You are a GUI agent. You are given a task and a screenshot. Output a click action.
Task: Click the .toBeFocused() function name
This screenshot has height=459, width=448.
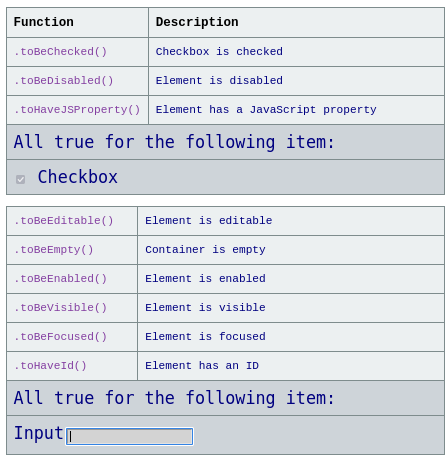[60, 337]
